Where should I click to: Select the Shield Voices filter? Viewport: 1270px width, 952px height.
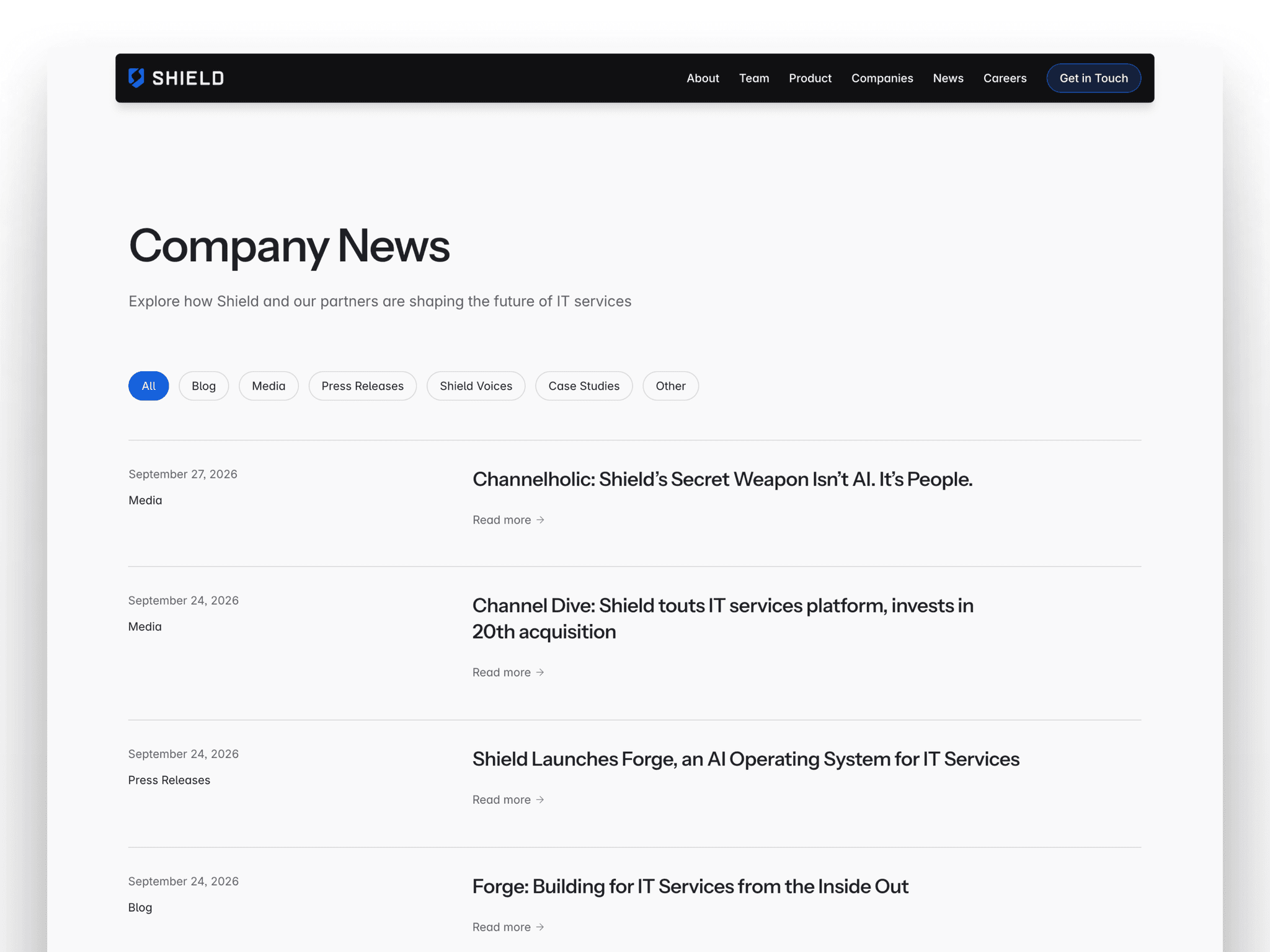tap(476, 386)
